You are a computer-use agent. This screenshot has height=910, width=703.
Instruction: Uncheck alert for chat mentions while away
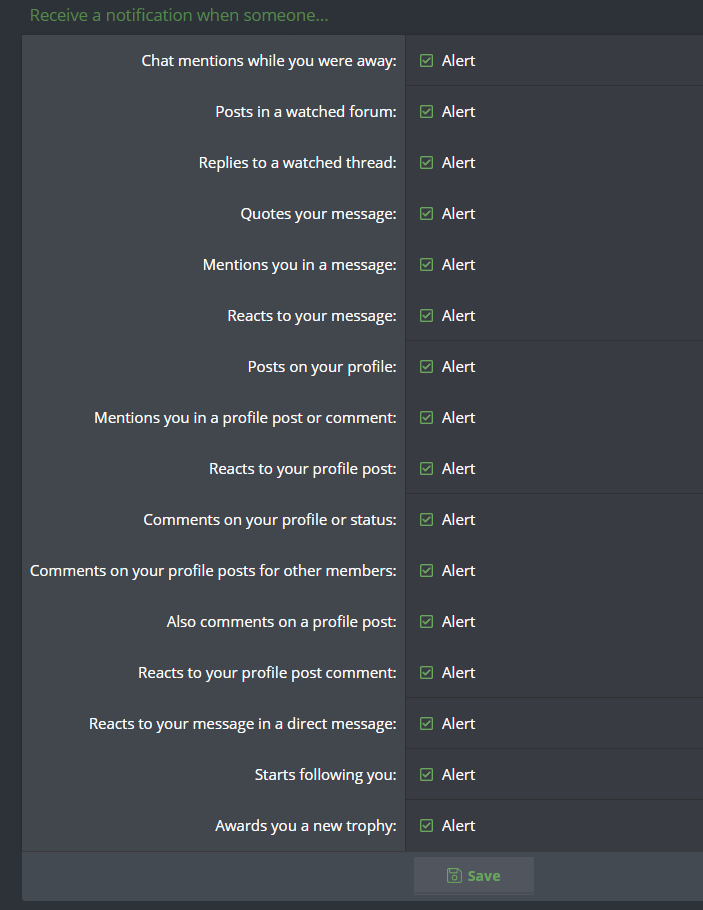427,60
